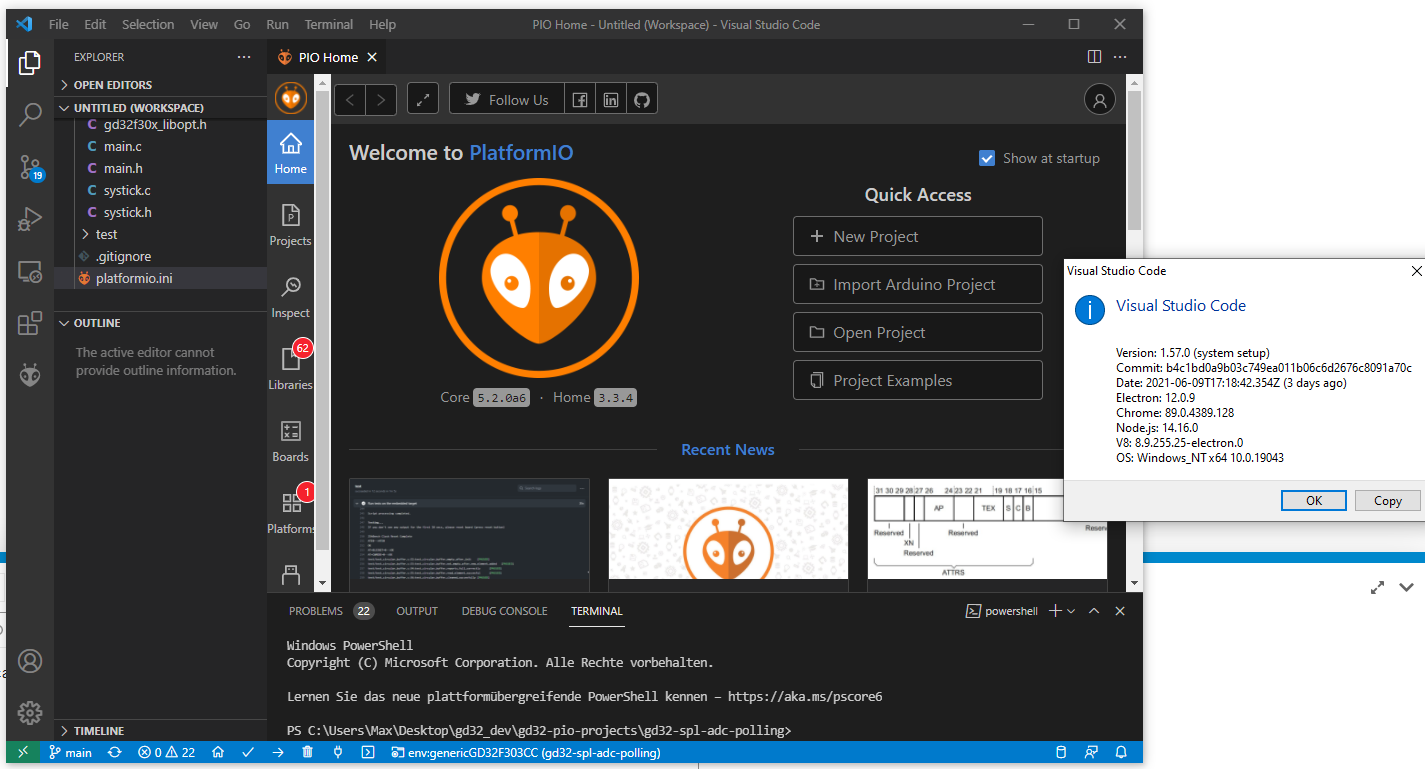Go to PIO Home tab in sidebar
Viewport: 1425px width, 769px height.
[290, 152]
